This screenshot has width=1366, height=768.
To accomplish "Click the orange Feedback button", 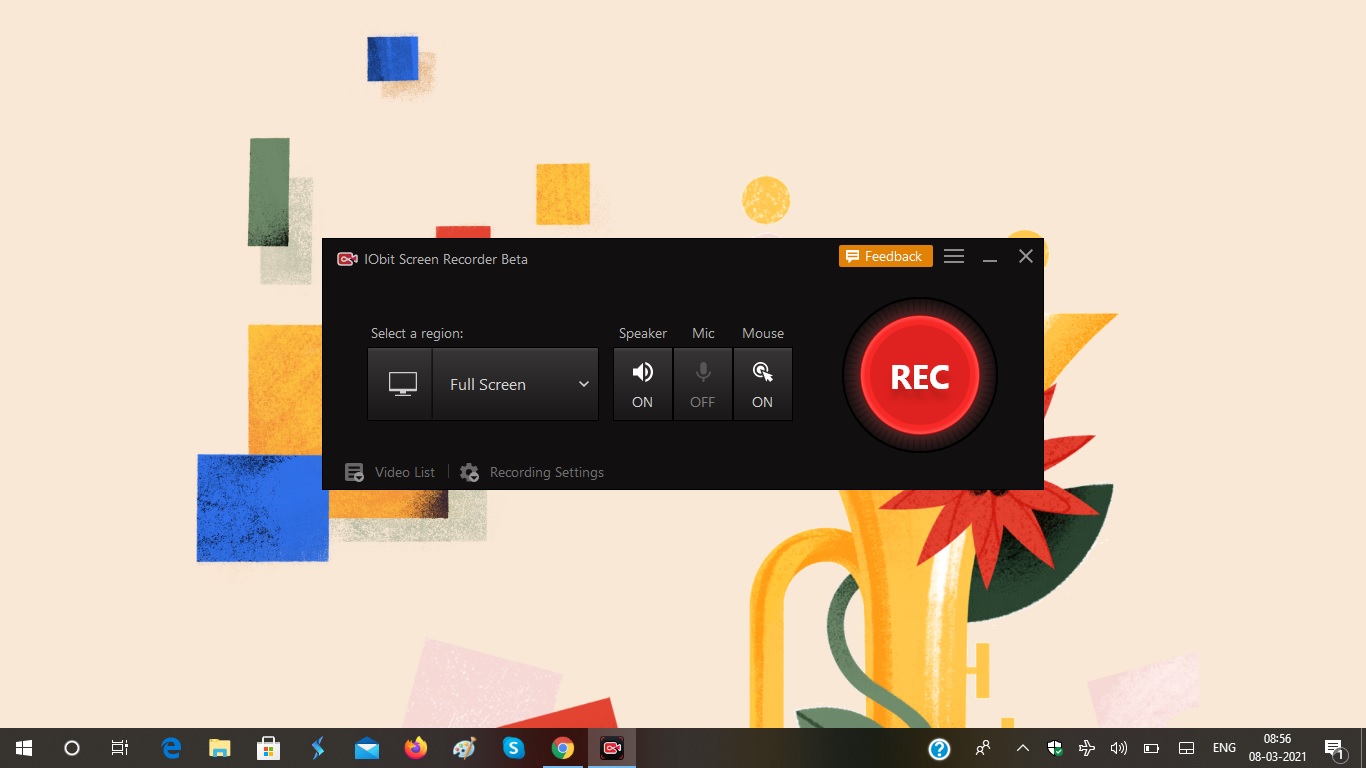I will point(886,256).
